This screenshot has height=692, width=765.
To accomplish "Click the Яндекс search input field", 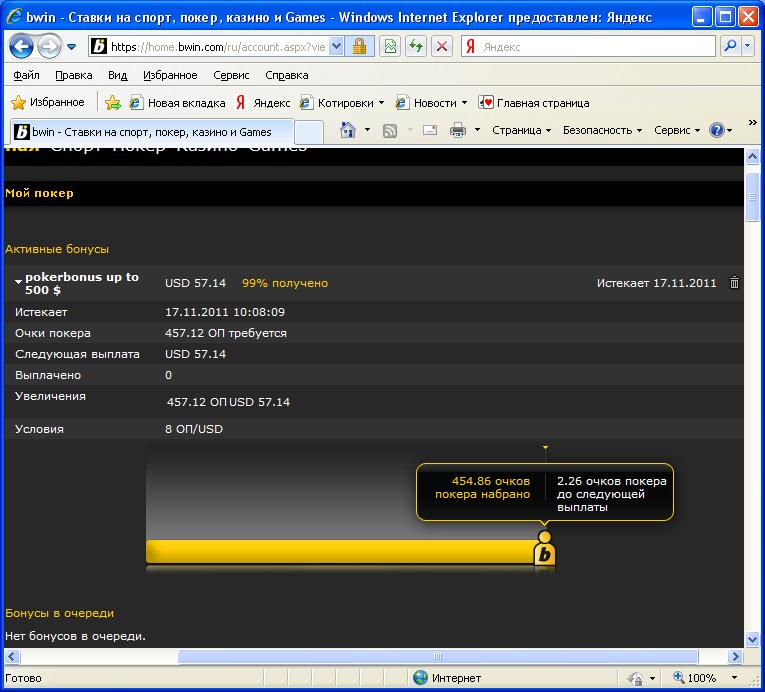I will [x=597, y=47].
